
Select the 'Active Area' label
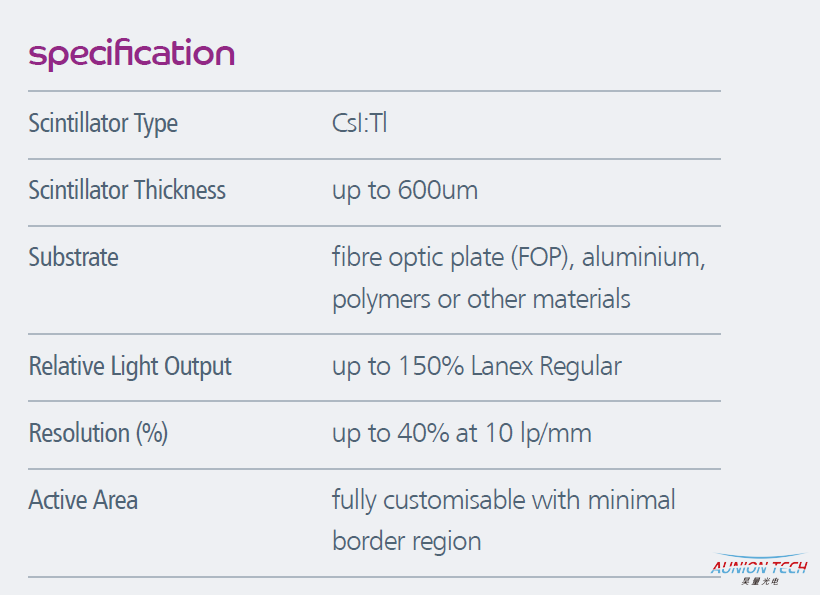tap(83, 500)
